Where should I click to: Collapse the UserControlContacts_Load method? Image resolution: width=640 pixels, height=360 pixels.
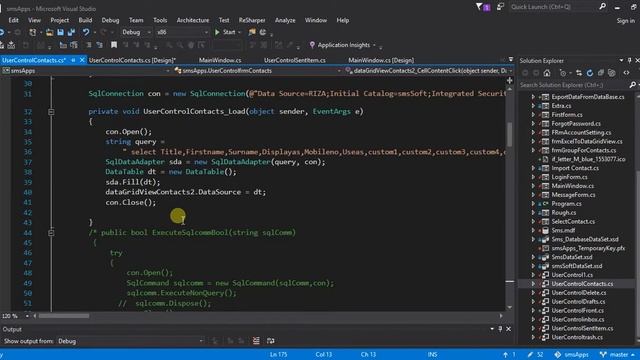pos(51,111)
